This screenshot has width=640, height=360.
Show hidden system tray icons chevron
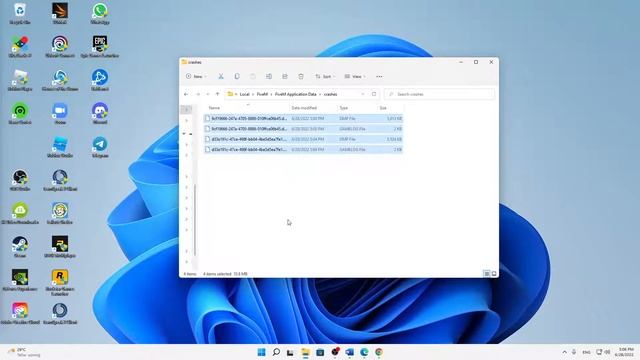tap(564, 352)
